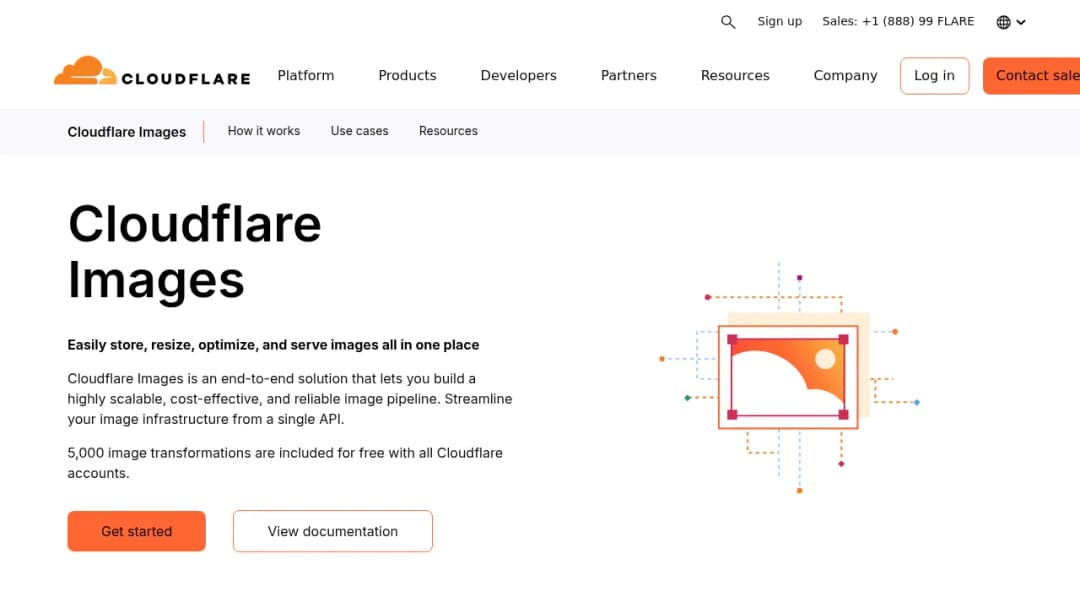This screenshot has height=608, width=1080.
Task: Open the Sign up link
Action: [x=780, y=21]
